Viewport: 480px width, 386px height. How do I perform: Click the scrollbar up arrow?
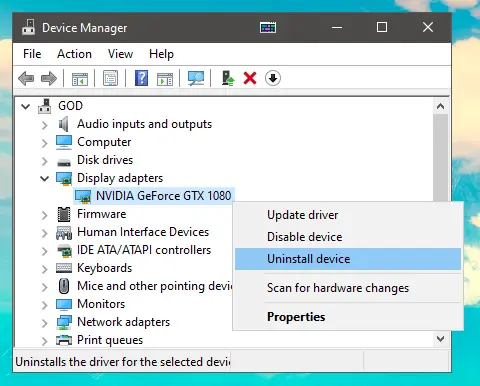tap(440, 106)
